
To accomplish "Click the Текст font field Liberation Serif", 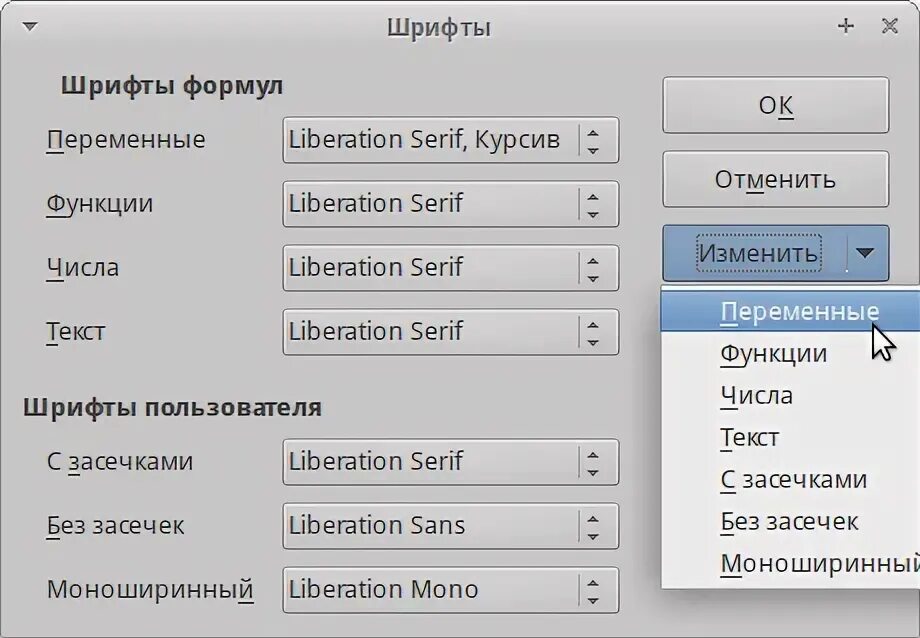I will click(x=430, y=332).
